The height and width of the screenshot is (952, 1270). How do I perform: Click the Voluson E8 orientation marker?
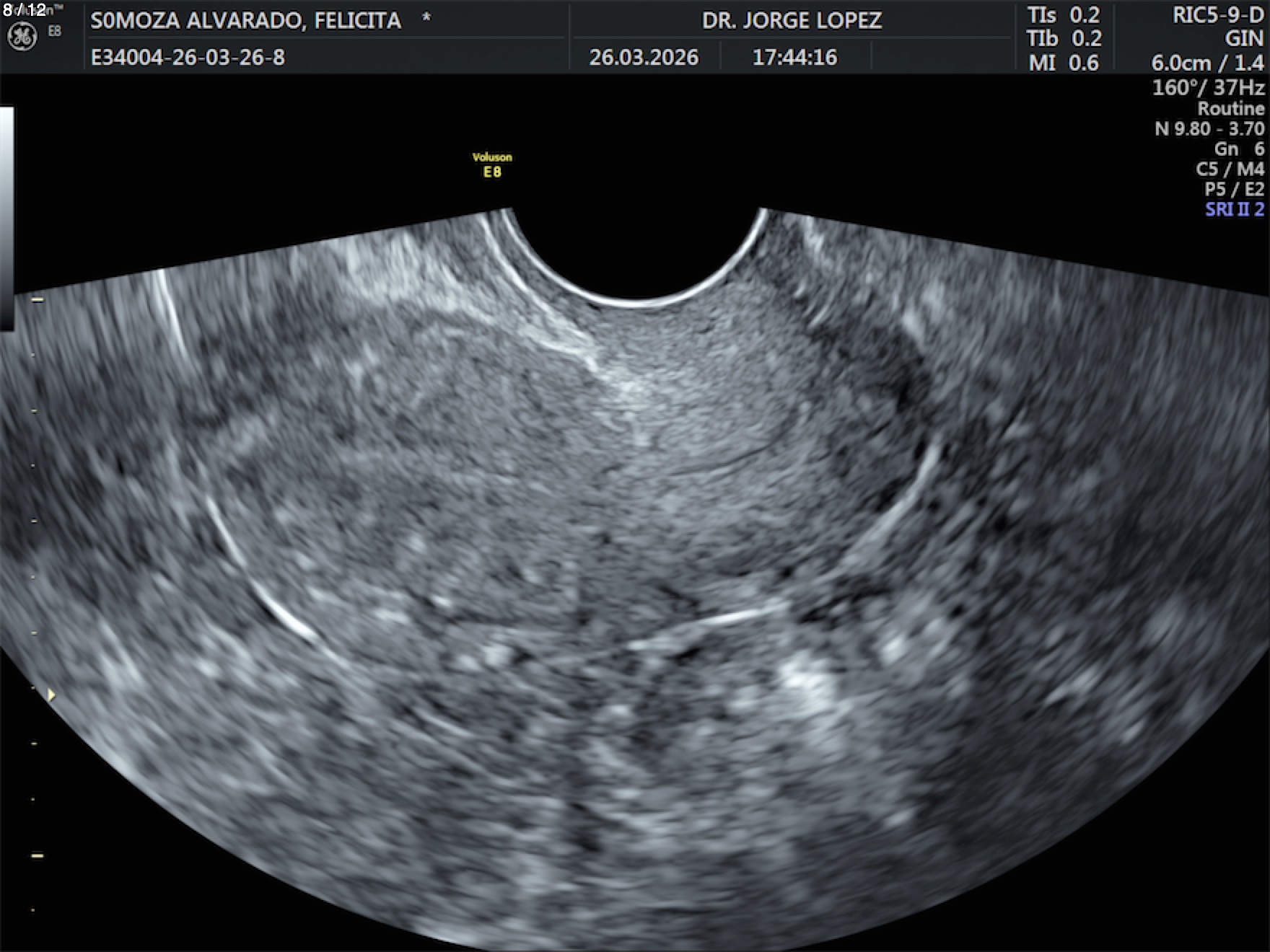tap(492, 165)
